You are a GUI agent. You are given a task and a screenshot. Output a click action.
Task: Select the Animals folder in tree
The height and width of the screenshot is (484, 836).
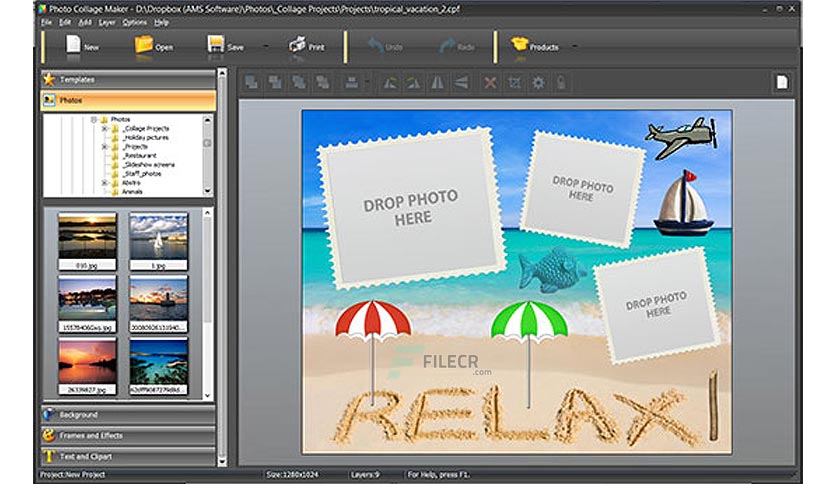(x=132, y=191)
